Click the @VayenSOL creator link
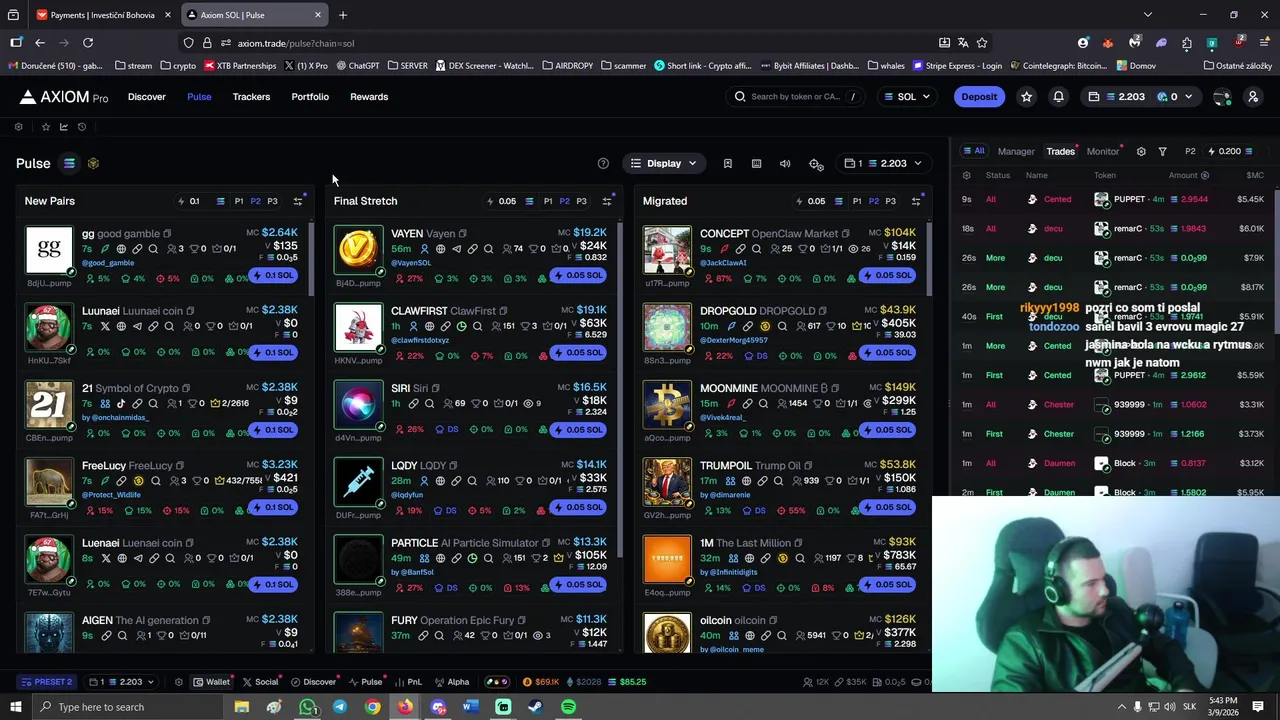1280x720 pixels. (x=411, y=263)
